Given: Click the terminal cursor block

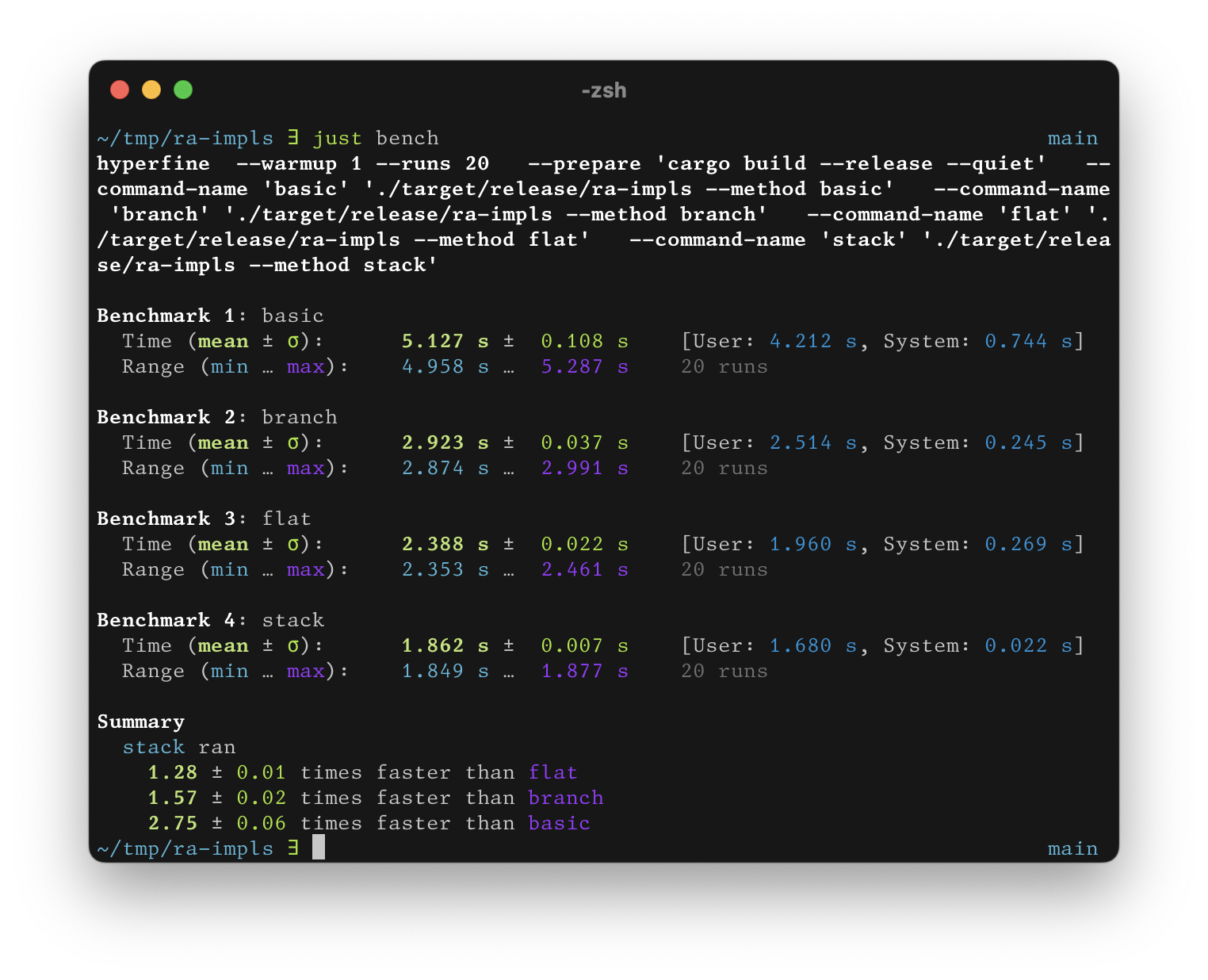Looking at the screenshot, I should coord(320,848).
